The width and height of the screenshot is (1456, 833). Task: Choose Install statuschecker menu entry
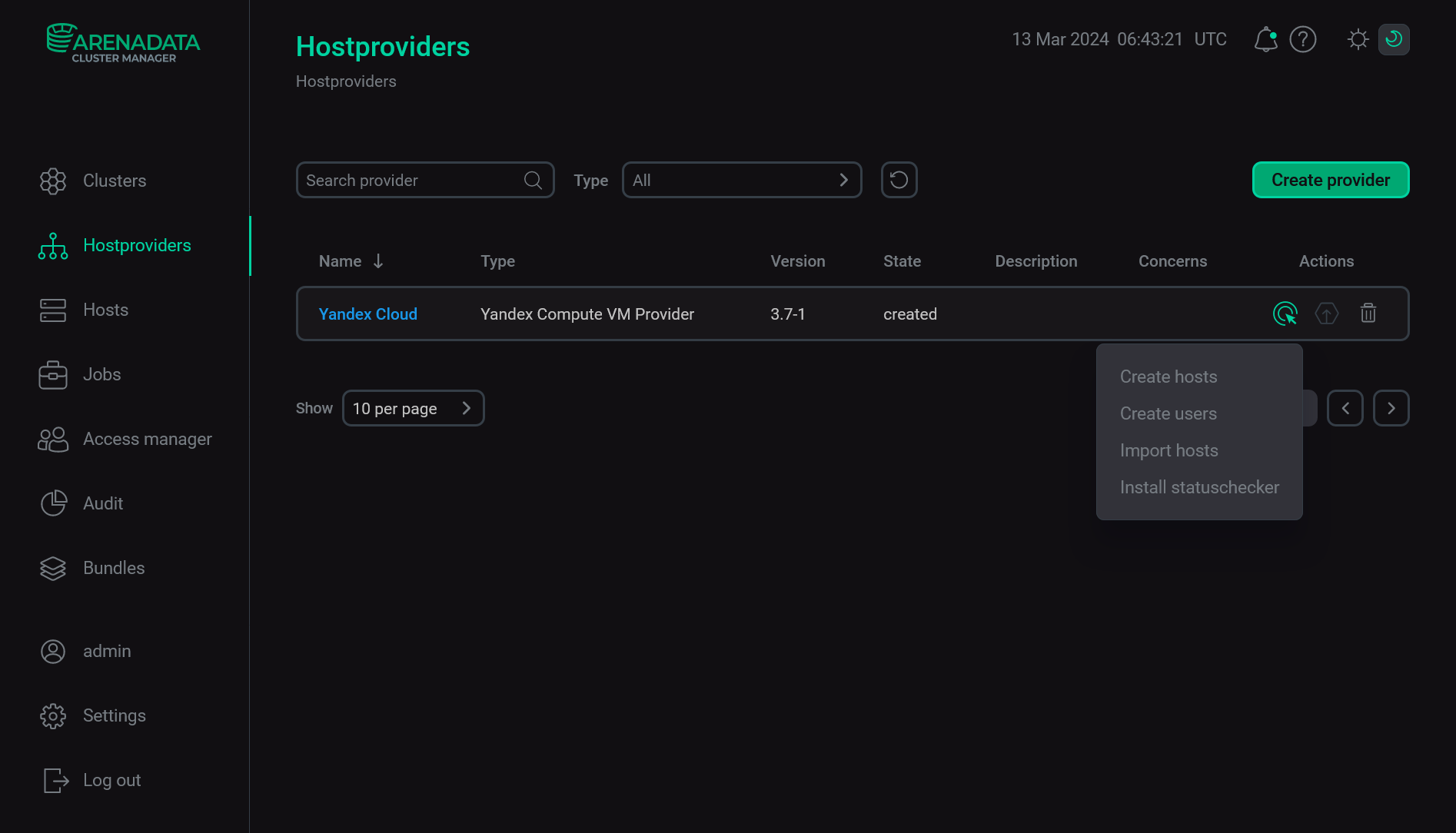[x=1199, y=487]
